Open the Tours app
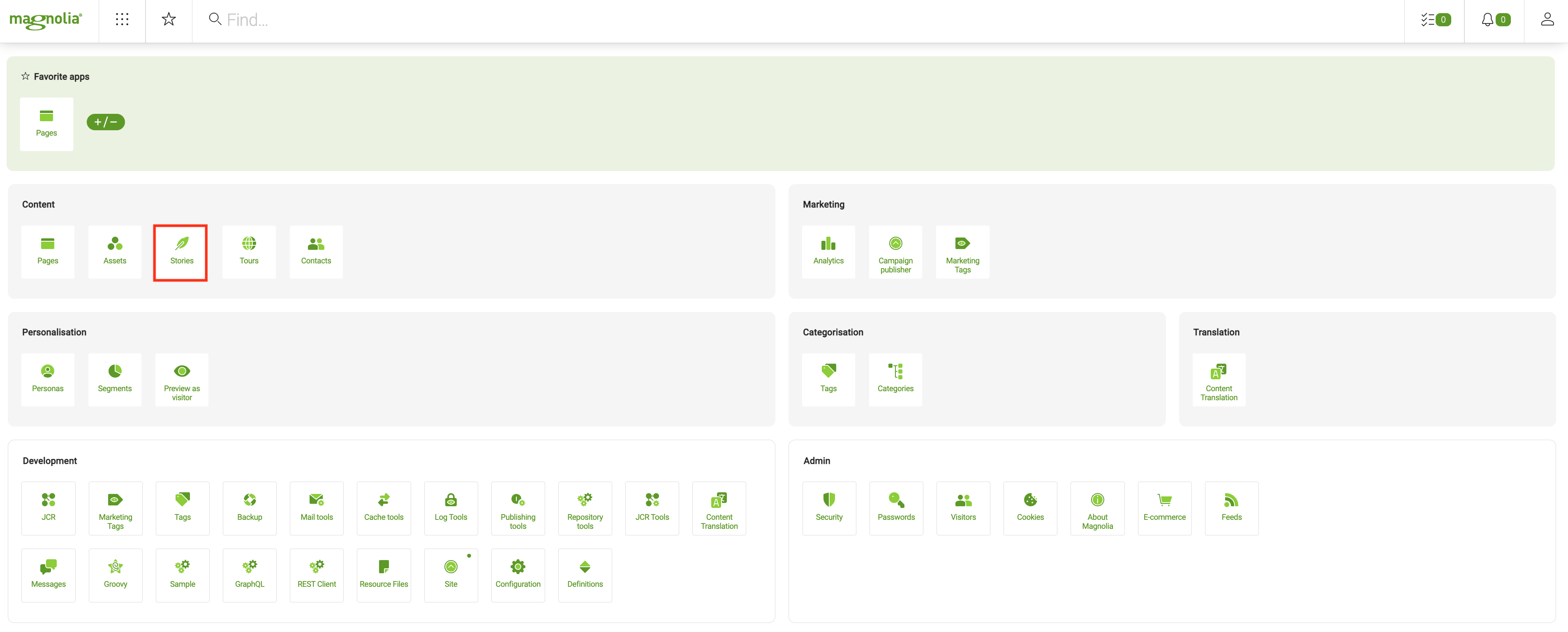The height and width of the screenshot is (632, 1568). click(x=249, y=252)
